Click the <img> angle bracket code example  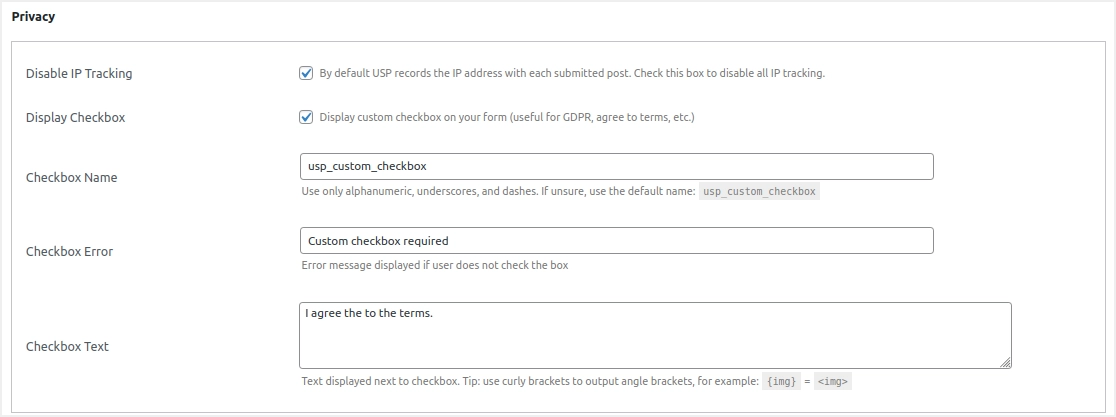832,382
